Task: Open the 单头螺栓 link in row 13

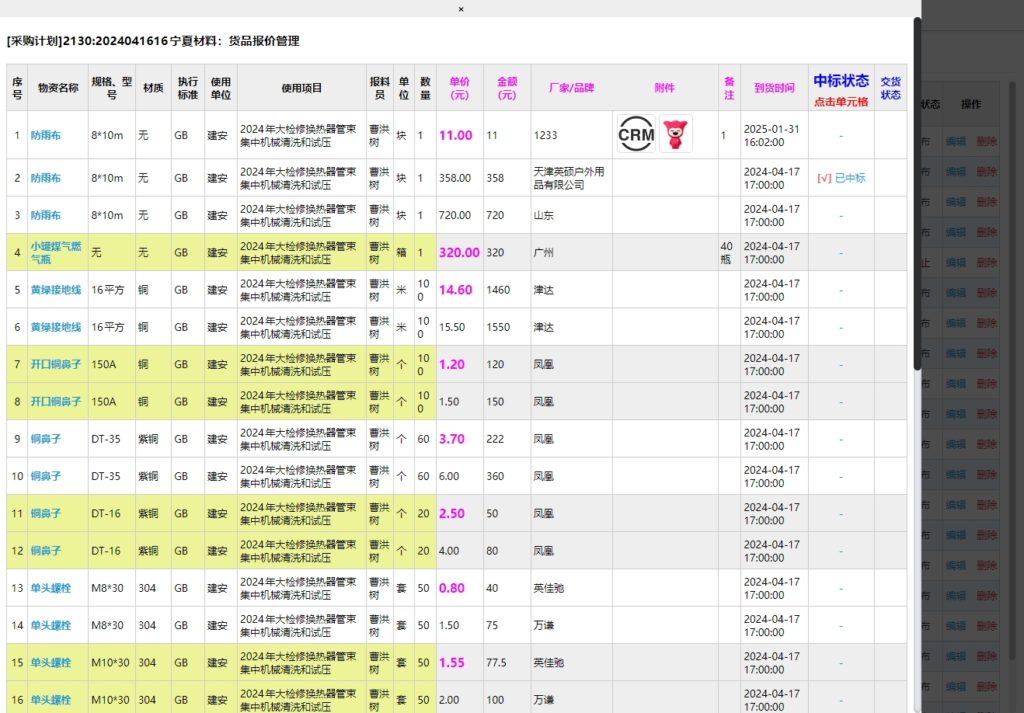Action: point(51,588)
